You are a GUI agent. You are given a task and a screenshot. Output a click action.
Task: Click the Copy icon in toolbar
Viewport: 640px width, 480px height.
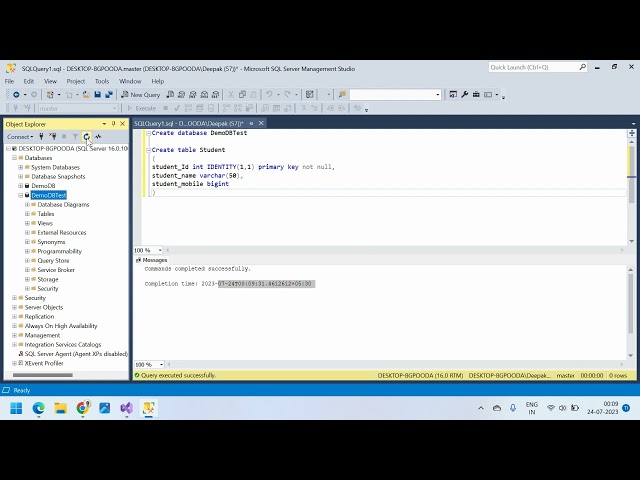242,95
